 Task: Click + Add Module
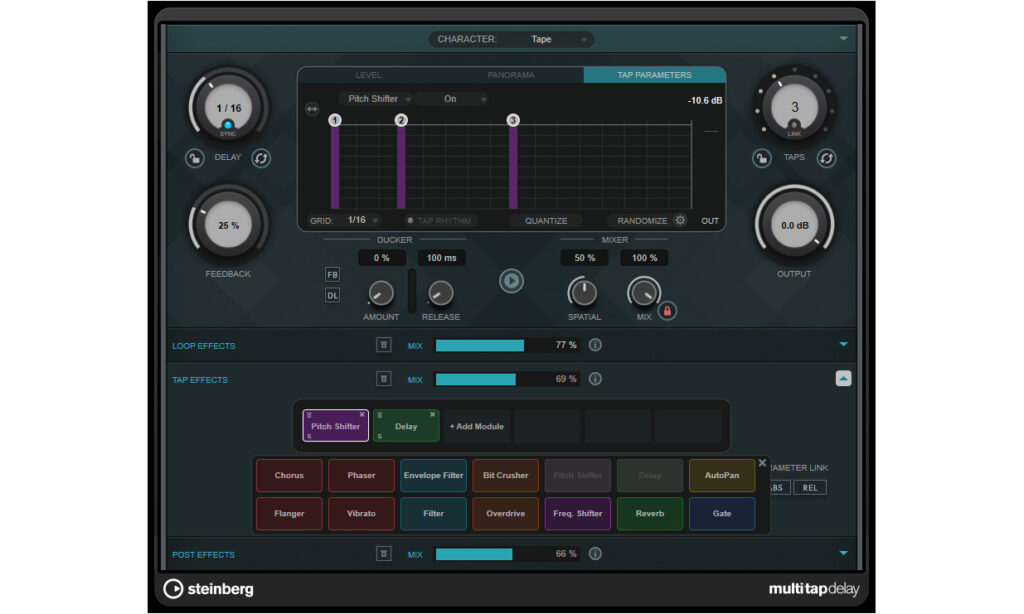477,427
